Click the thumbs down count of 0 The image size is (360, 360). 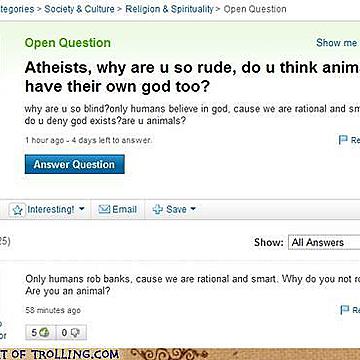64,333
